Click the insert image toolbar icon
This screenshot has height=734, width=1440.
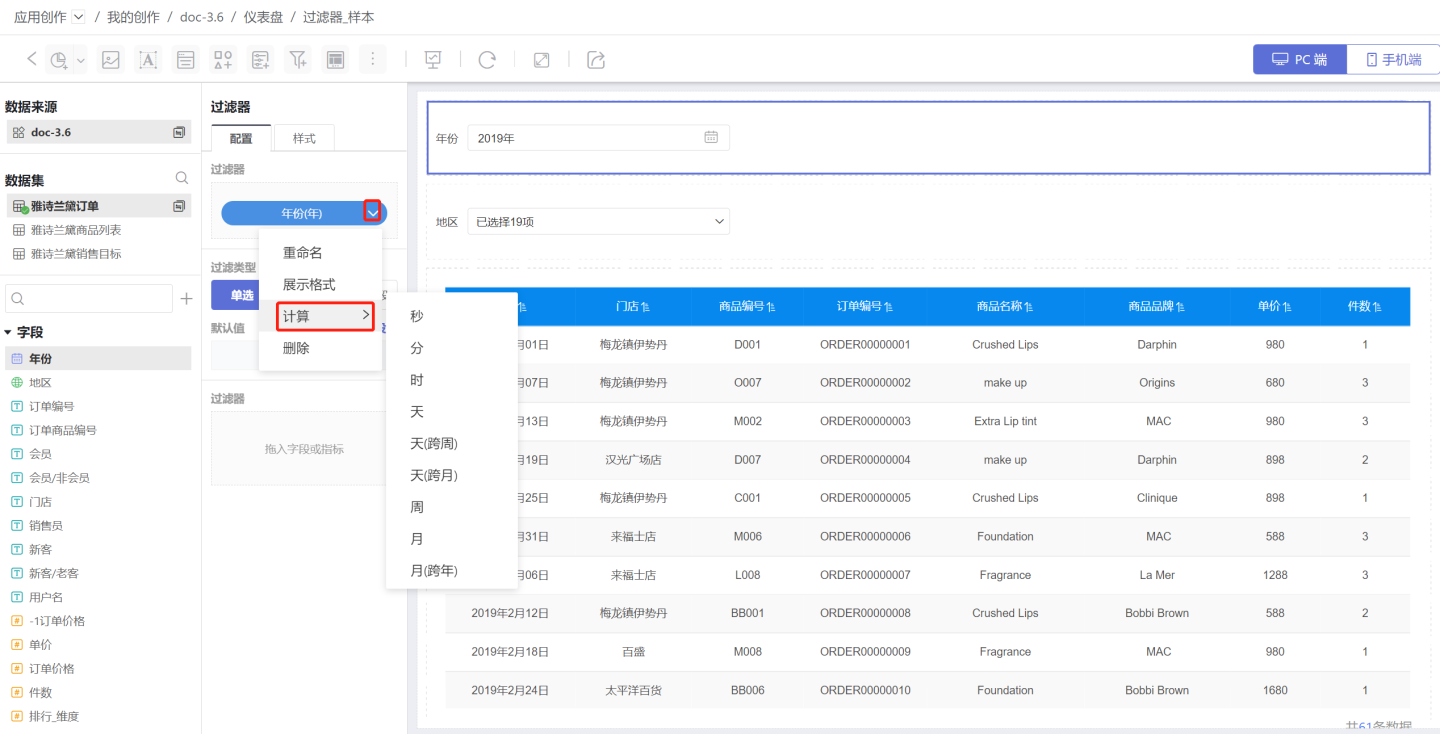(x=111, y=60)
